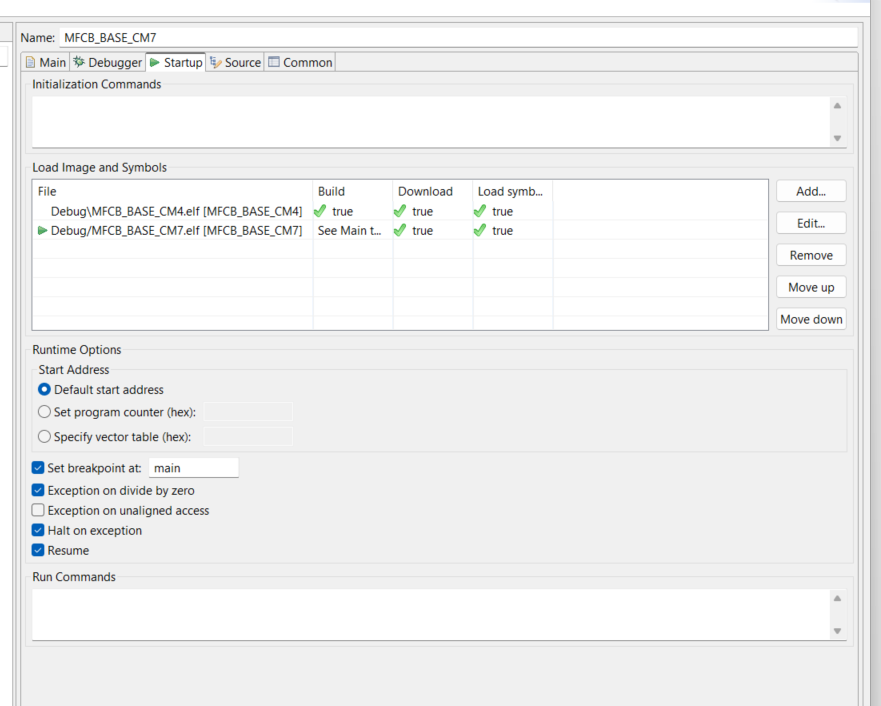This screenshot has height=706, width=881.
Task: Enable Exception on unaligned access
Action: point(39,511)
